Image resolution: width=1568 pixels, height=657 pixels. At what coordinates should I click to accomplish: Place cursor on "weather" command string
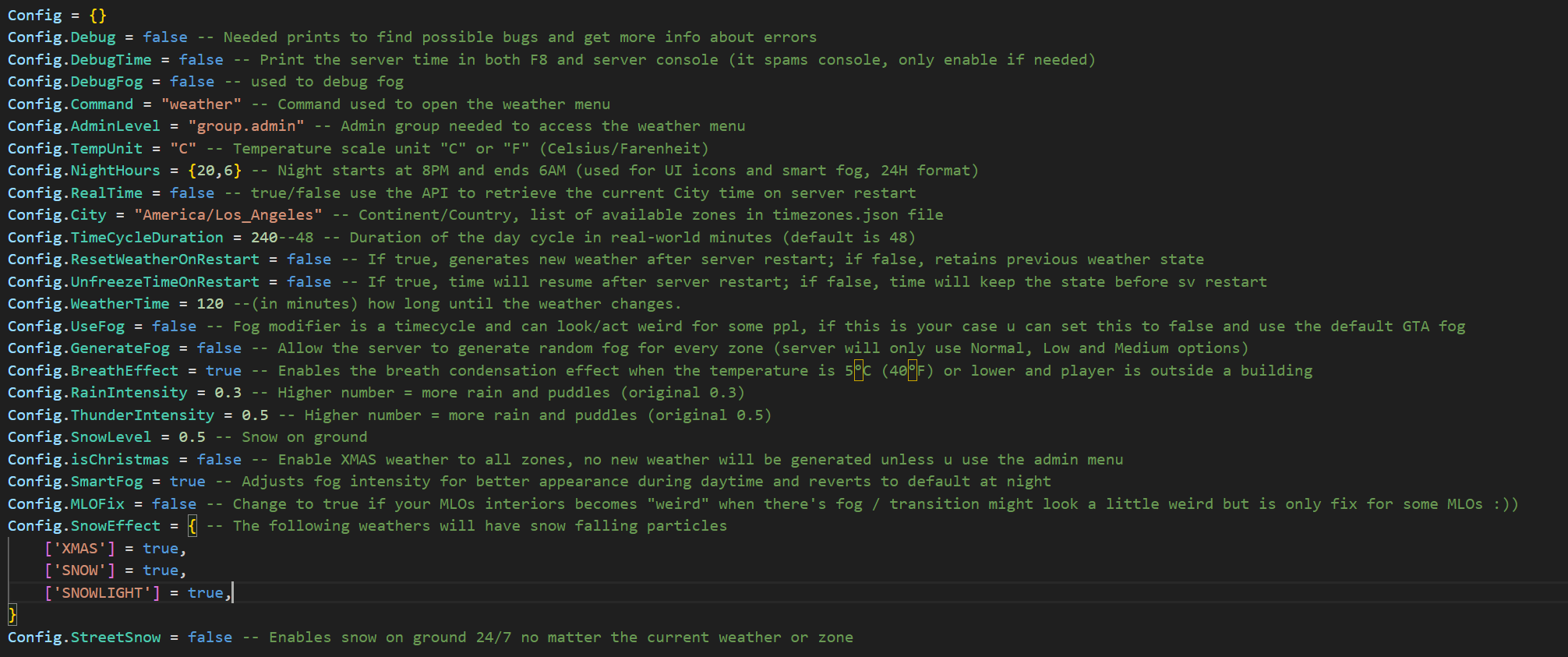click(201, 104)
